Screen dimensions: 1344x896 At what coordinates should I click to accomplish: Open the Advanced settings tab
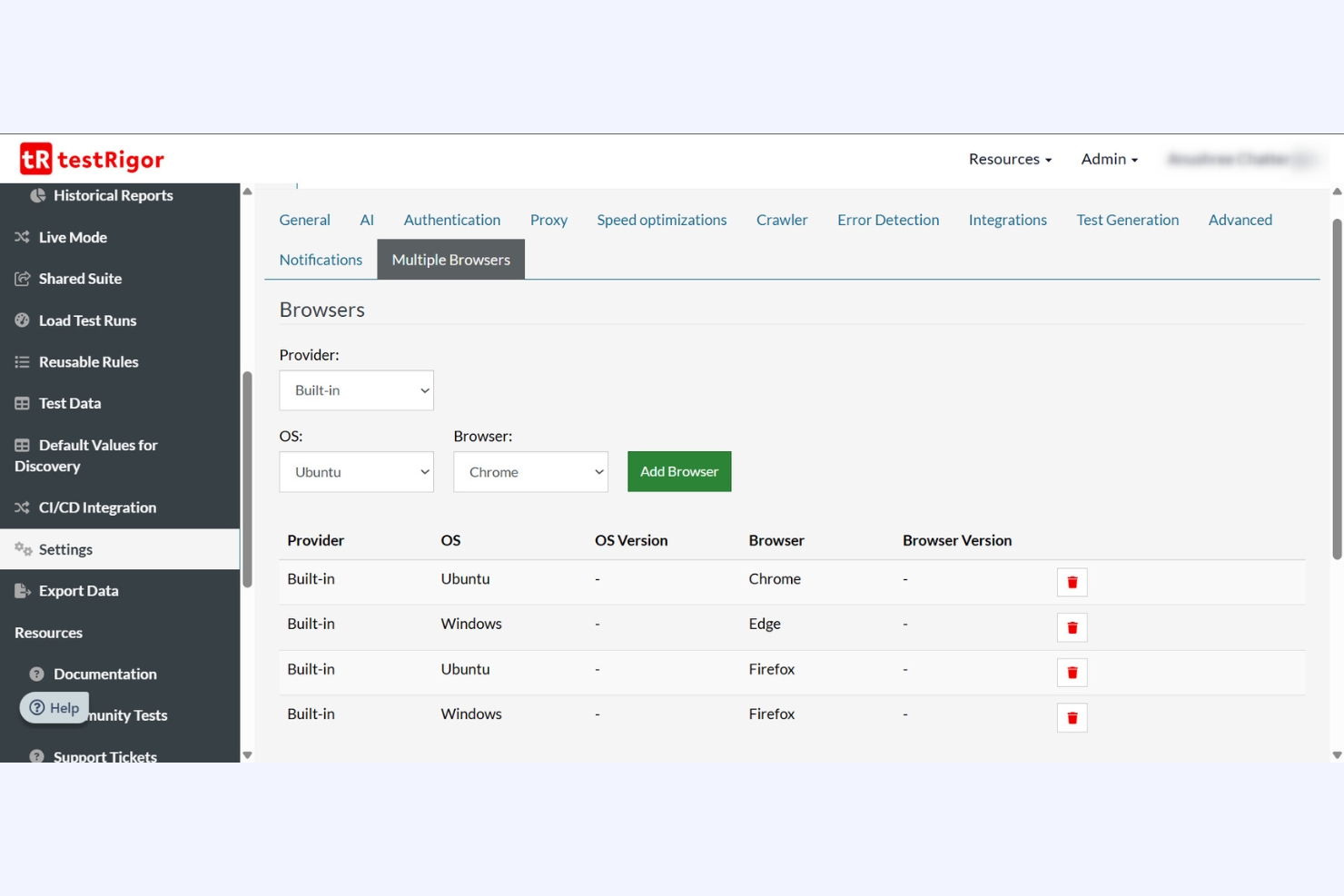coord(1240,219)
